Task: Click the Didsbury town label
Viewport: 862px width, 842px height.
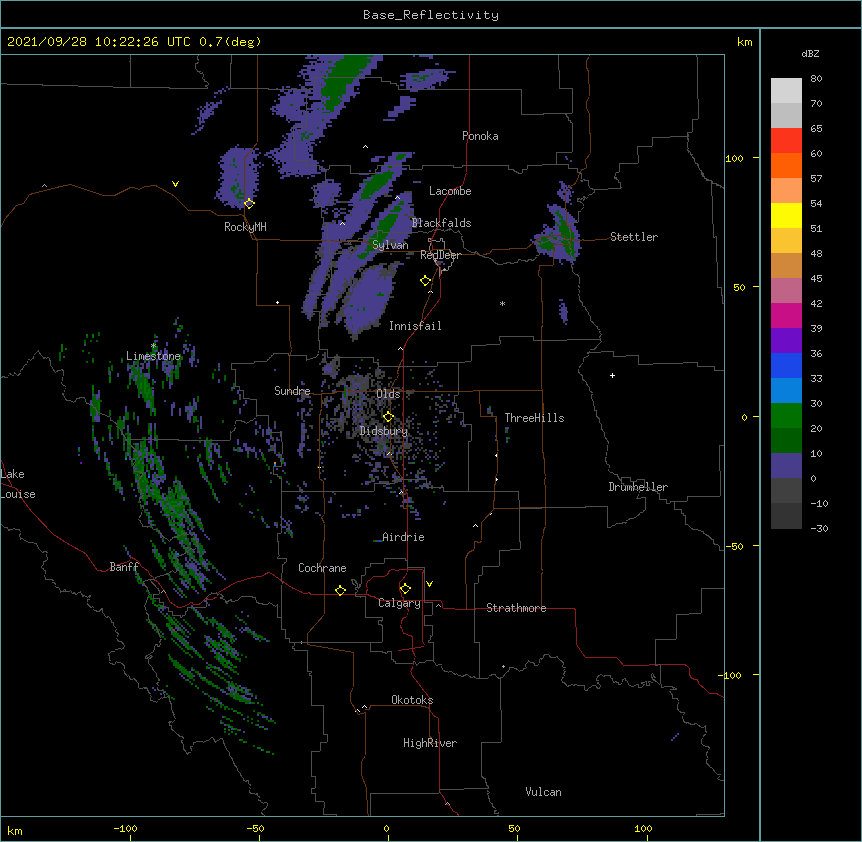Action: (x=384, y=431)
